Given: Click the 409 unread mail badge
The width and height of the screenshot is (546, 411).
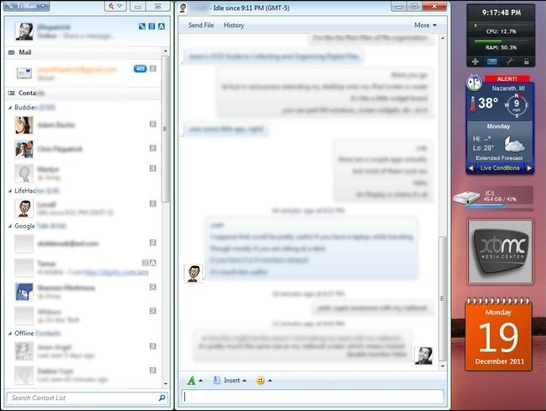Looking at the screenshot, I should point(140,69).
